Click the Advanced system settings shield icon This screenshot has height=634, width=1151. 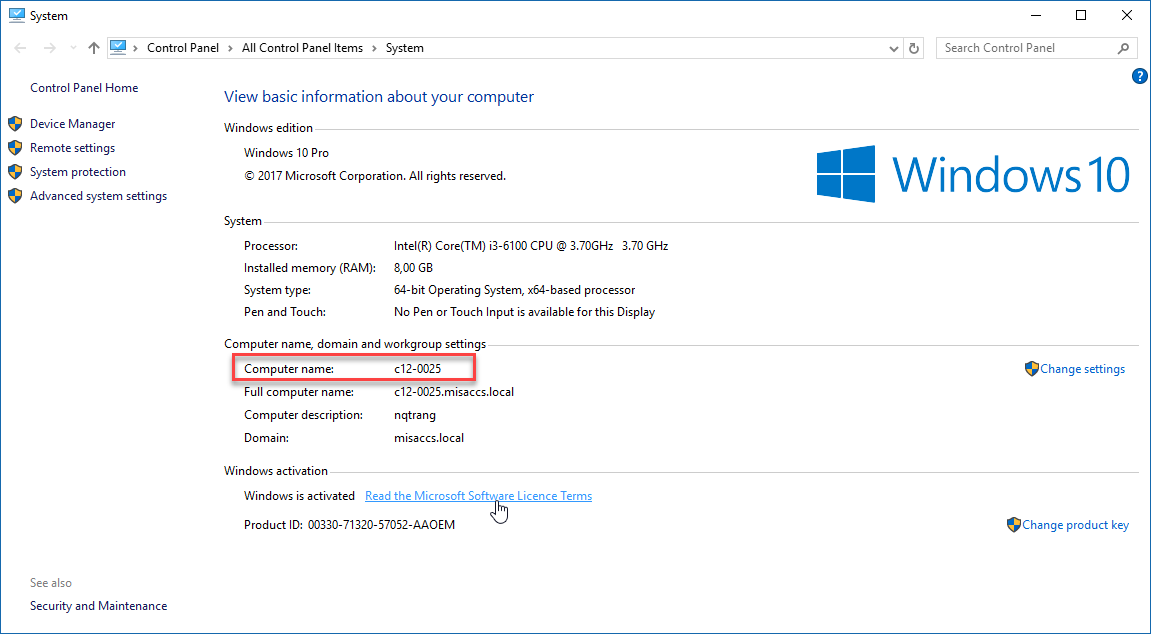point(15,196)
